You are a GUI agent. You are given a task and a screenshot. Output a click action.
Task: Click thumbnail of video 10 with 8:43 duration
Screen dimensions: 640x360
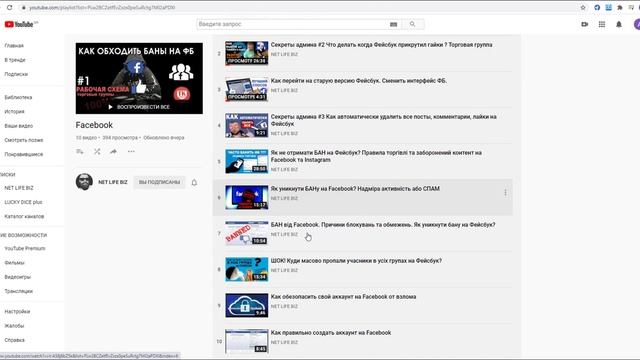[x=247, y=341]
